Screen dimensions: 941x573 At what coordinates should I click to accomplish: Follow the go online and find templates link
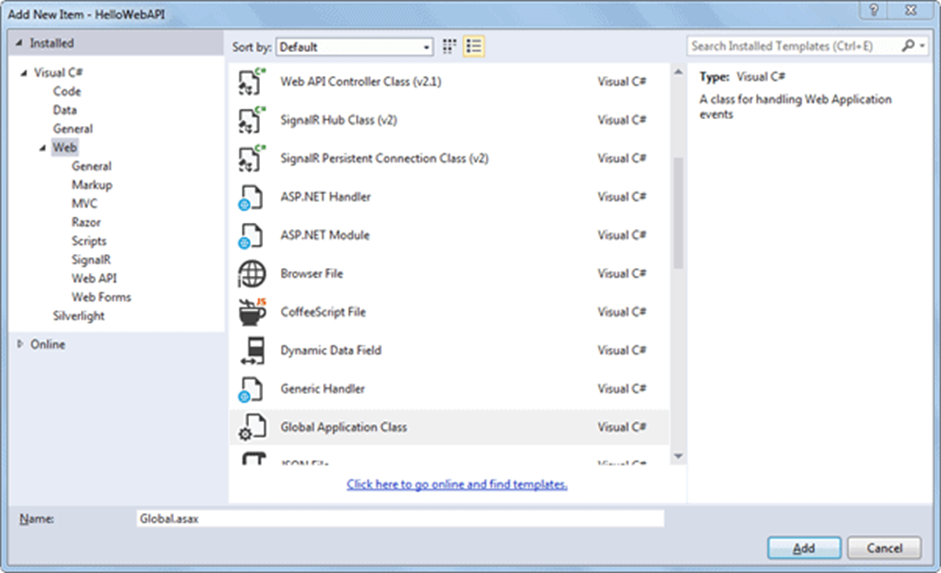coord(457,484)
